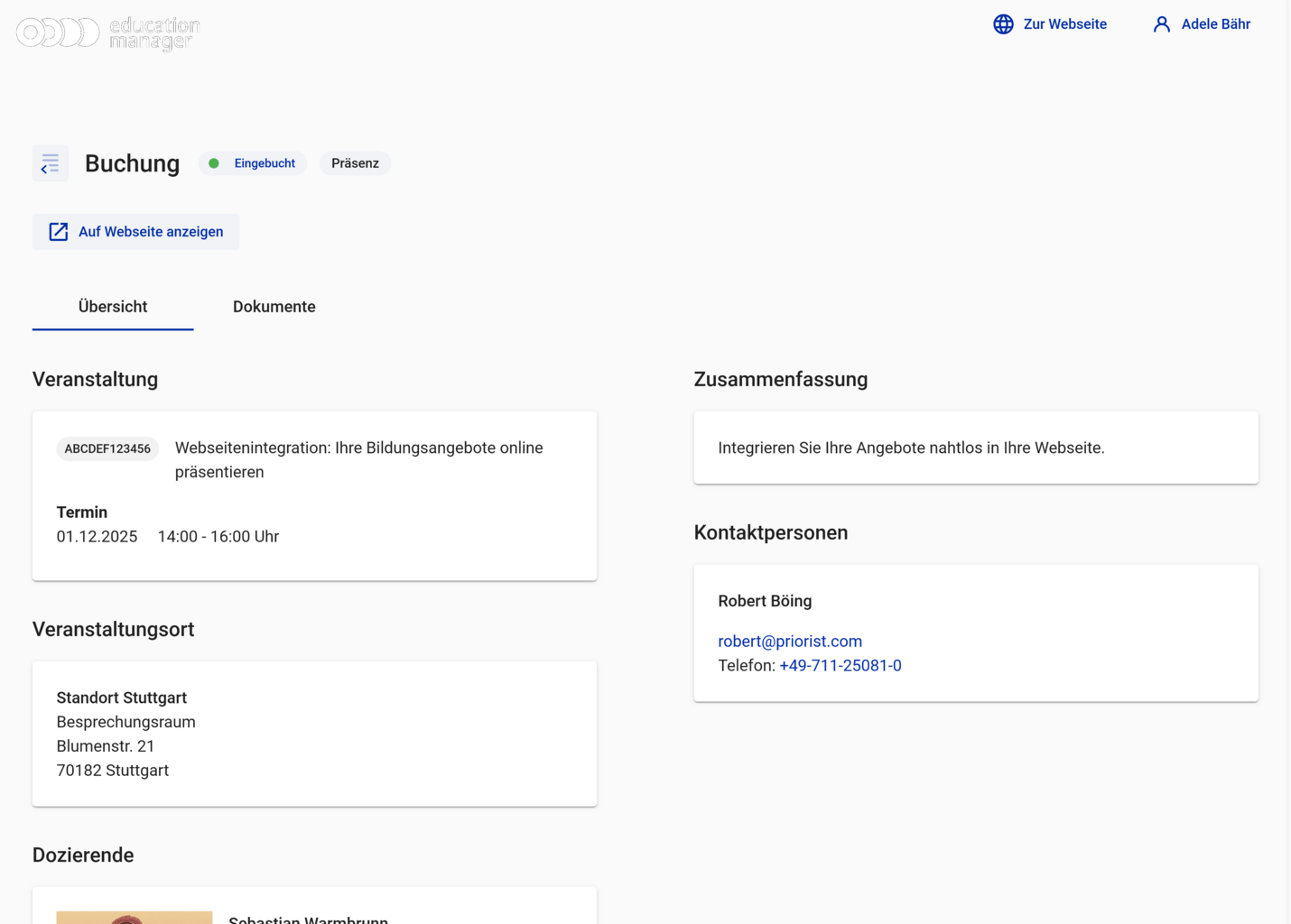Click the Sebastian Warmbrunn lecturer name
This screenshot has width=1291, height=924.
308,919
